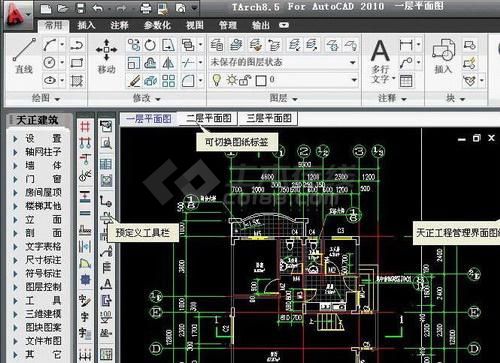The width and height of the screenshot is (500, 363).
Task: Select the Line (直线) tool
Action: click(x=24, y=55)
